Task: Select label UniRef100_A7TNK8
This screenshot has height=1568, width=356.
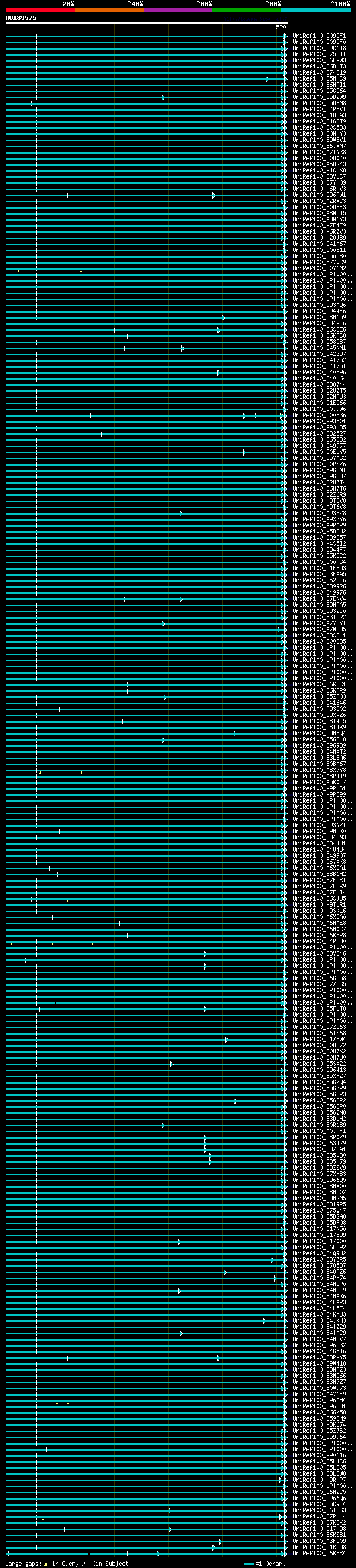Action: pyautogui.click(x=319, y=152)
